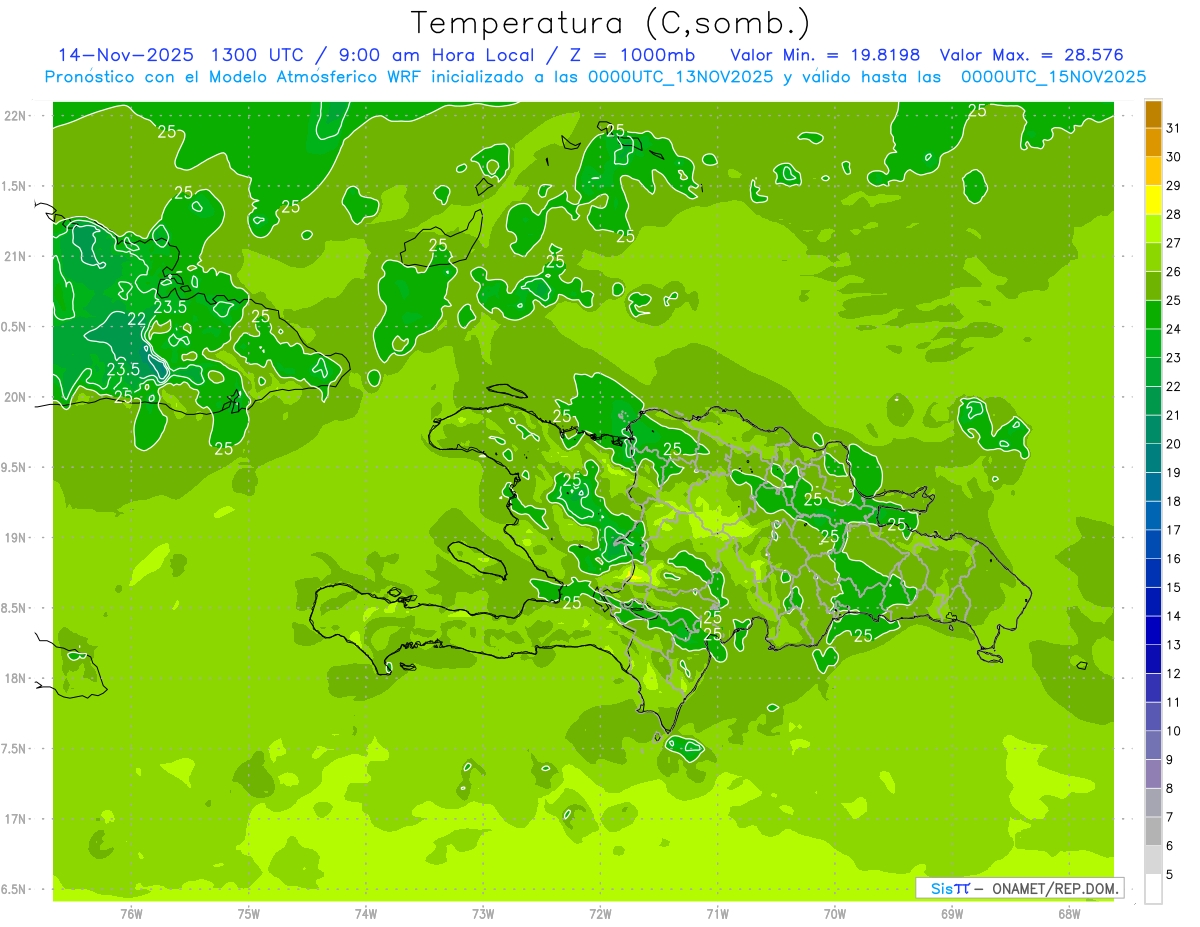Click the legend value '31'
The height and width of the screenshot is (927, 1200).
click(x=1174, y=128)
